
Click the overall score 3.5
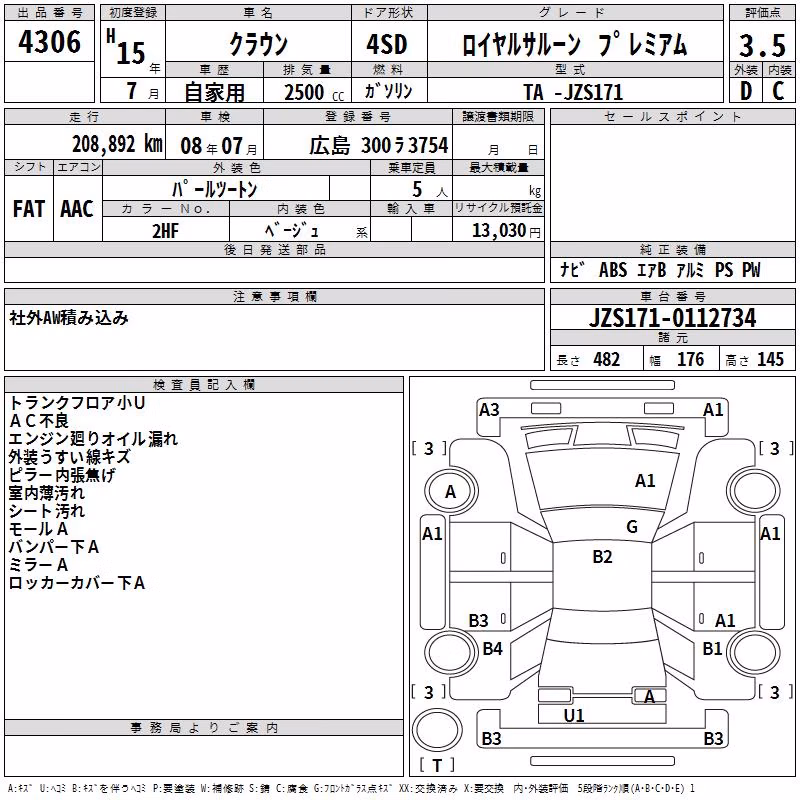pyautogui.click(x=762, y=45)
